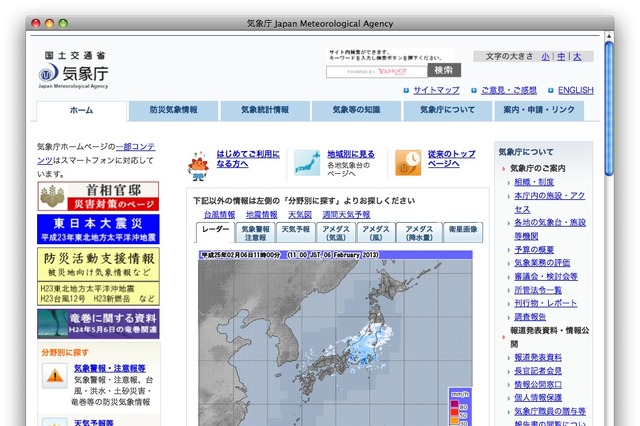The height and width of the screenshot is (426, 640).
Task: Open the 気象業務の評価 link
Action: (x=542, y=263)
